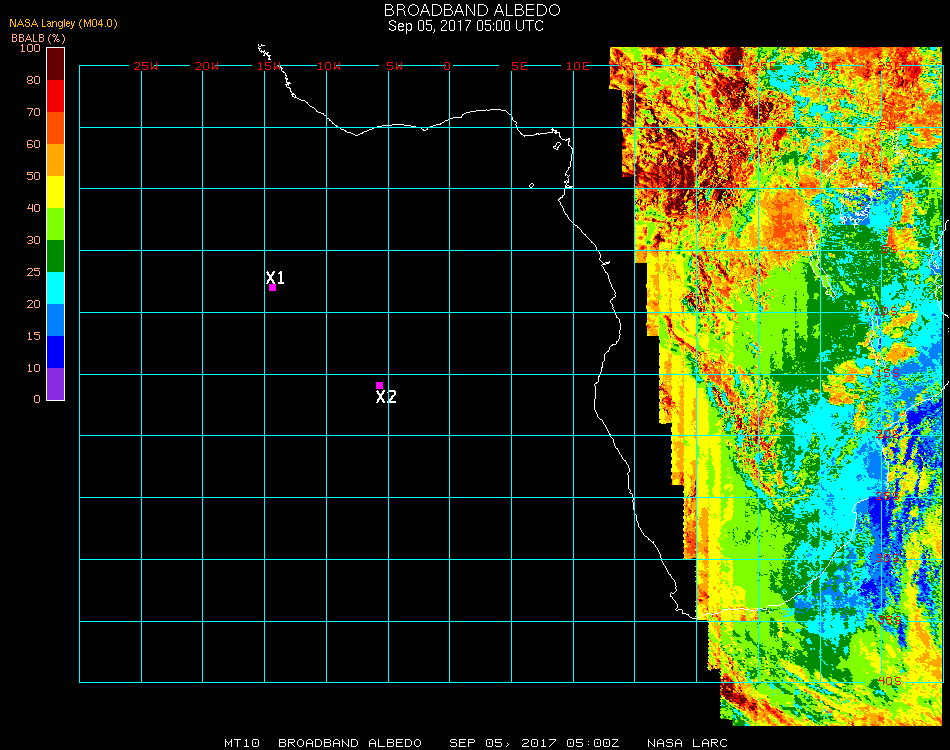Viewport: 950px width, 750px height.
Task: Click the 10S latitude label
Action: click(x=885, y=311)
